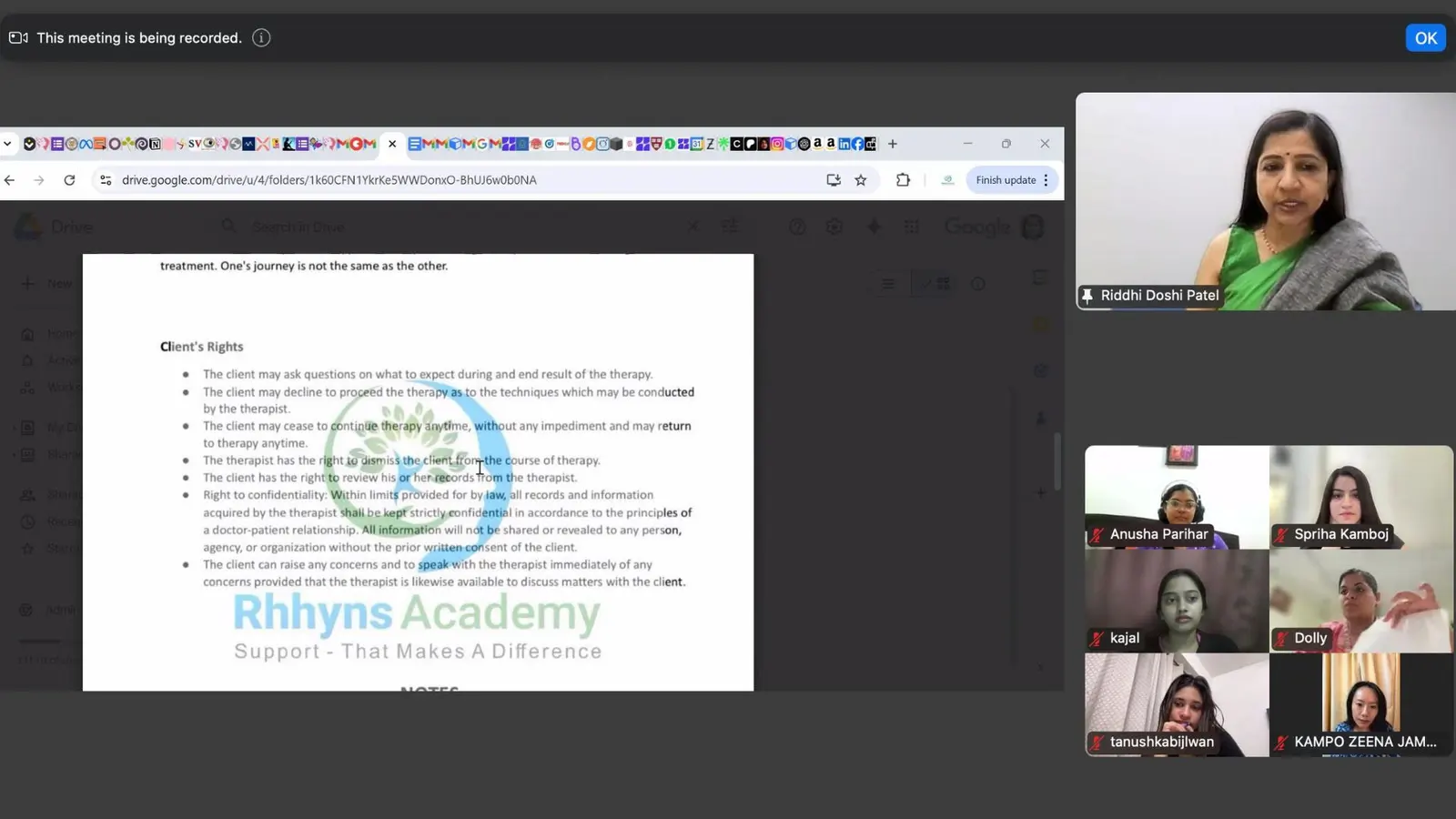Go to Home in the Drive sidebar

tap(50, 333)
